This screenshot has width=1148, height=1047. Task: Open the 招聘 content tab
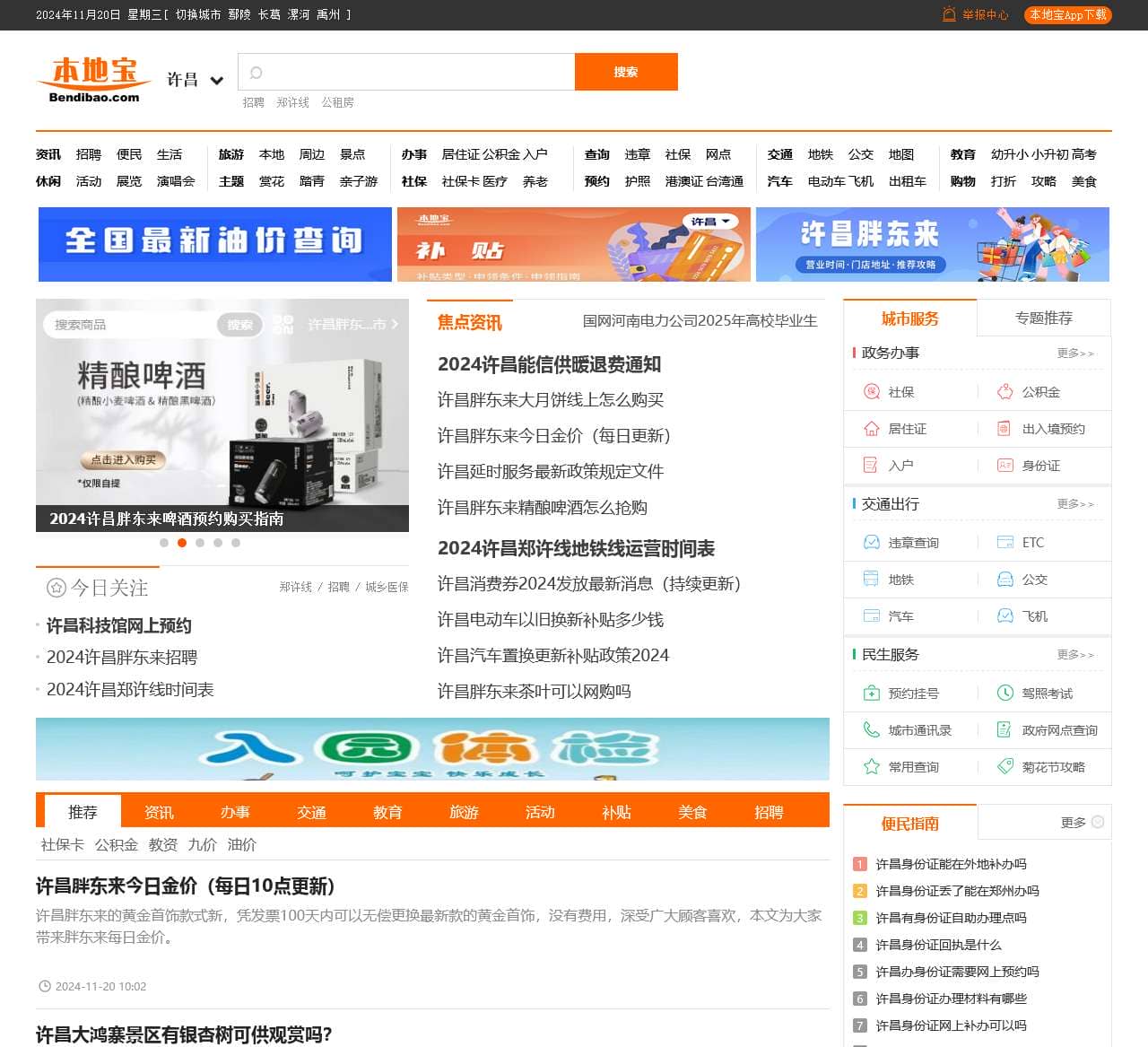tap(769, 812)
